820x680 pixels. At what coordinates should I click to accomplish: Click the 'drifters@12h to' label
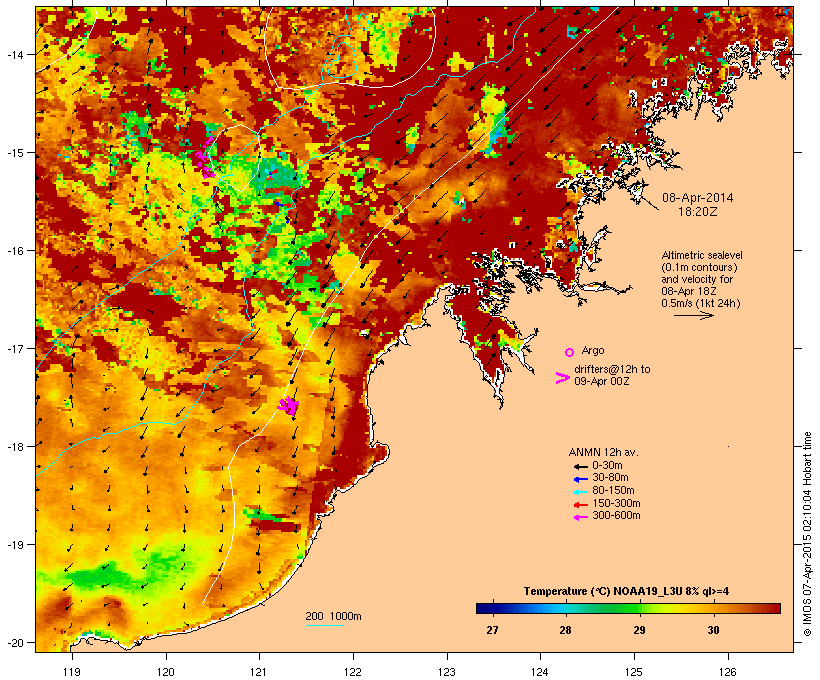(x=612, y=369)
